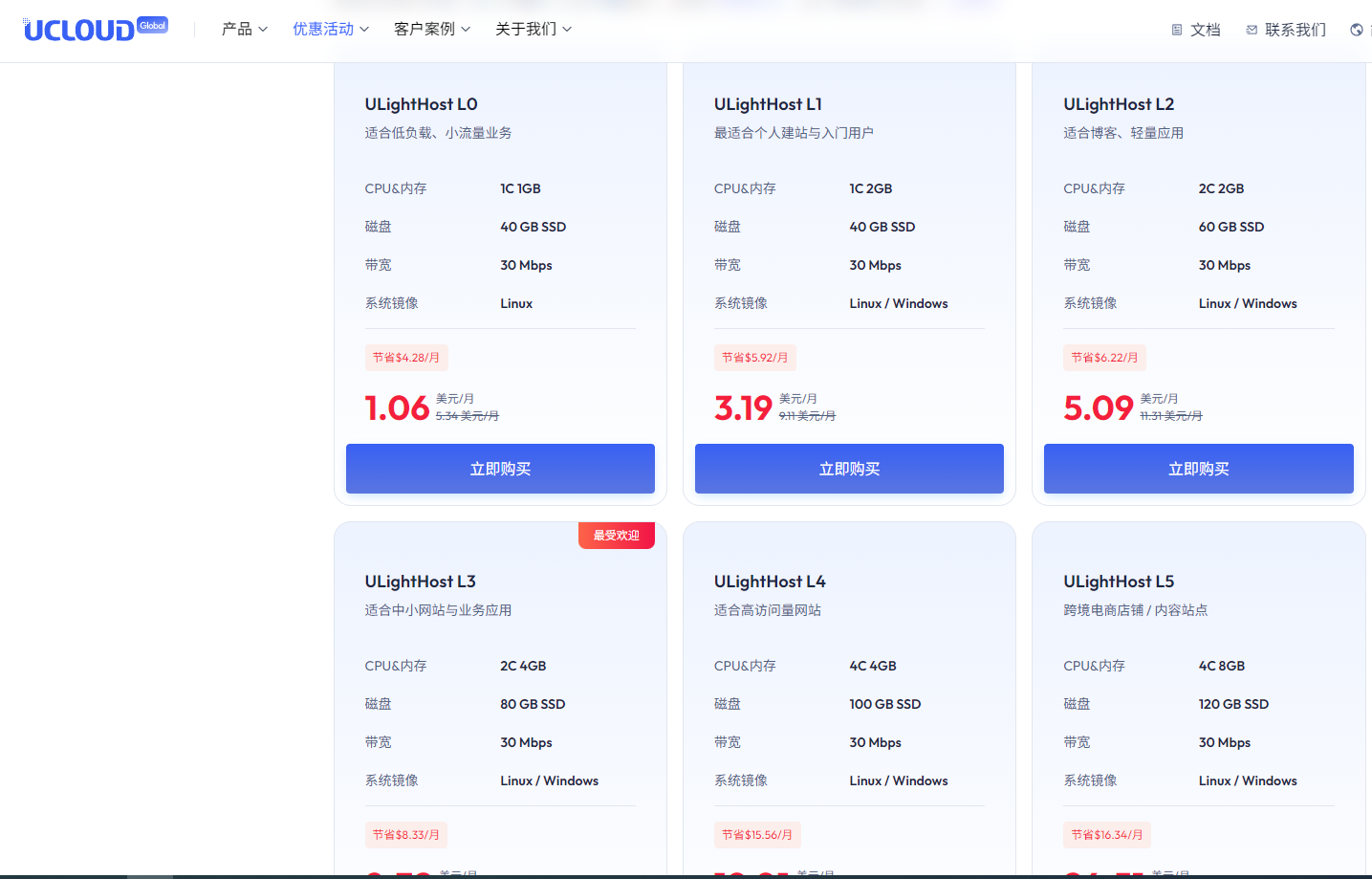
Task: Click the 2C 2GB spec value
Action: (x=1222, y=188)
